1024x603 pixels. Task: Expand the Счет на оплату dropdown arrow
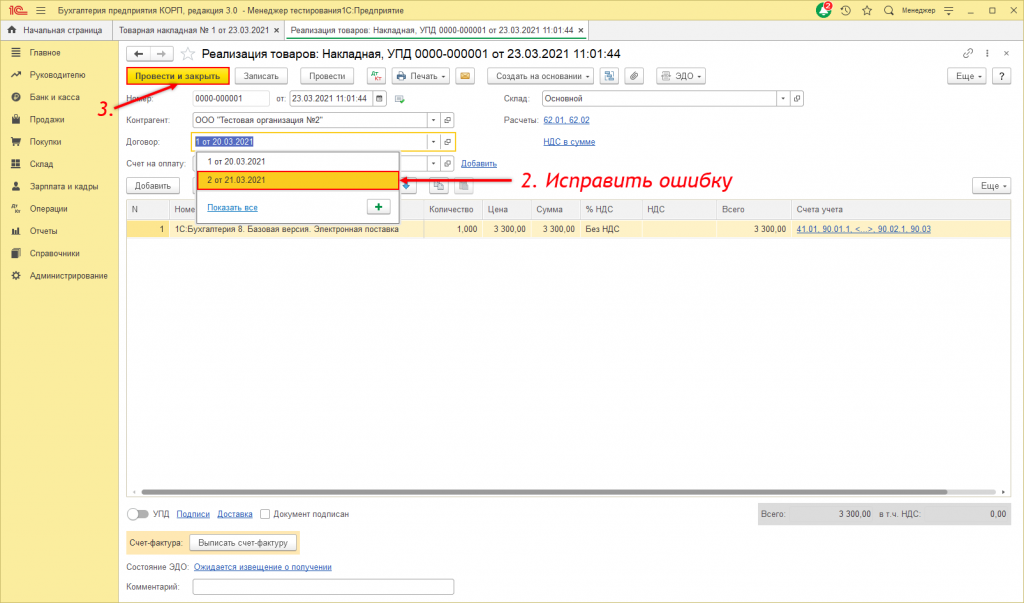pyautogui.click(x=433, y=163)
